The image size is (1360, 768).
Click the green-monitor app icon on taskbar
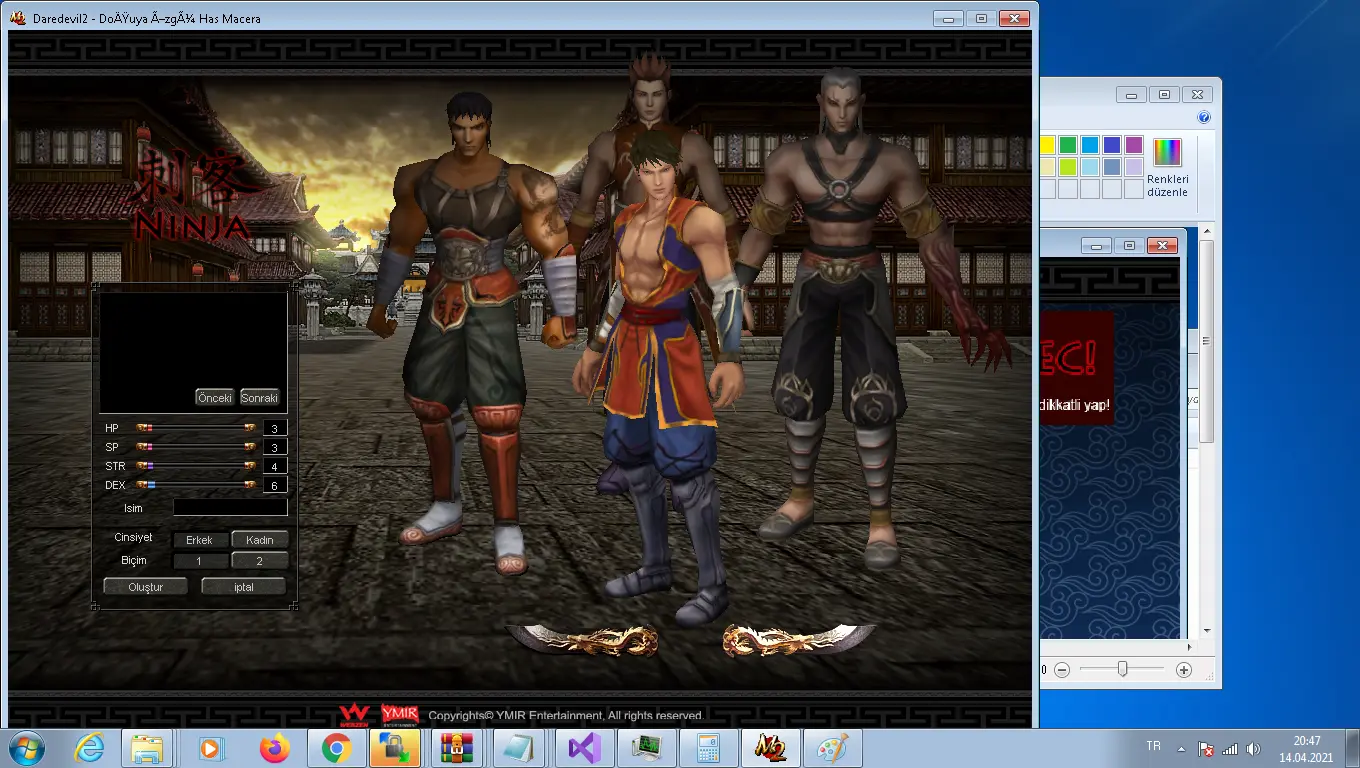pyautogui.click(x=645, y=748)
